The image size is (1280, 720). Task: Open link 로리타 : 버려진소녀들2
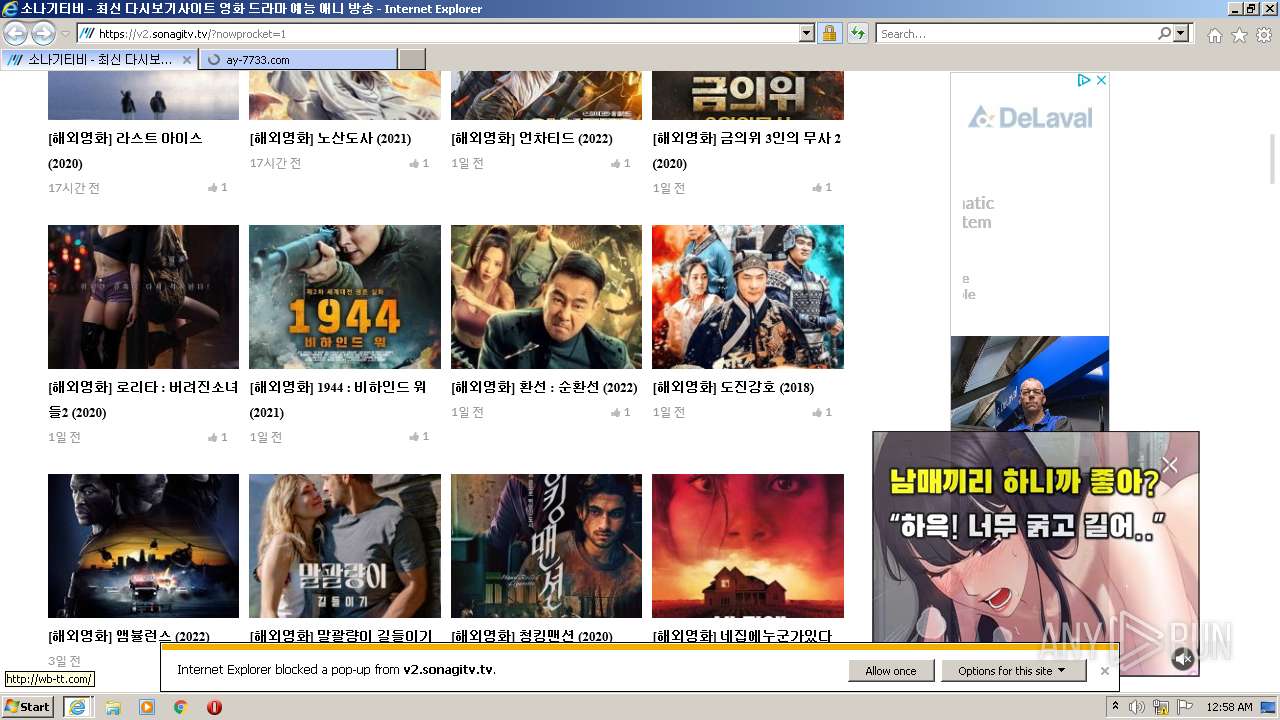click(143, 399)
